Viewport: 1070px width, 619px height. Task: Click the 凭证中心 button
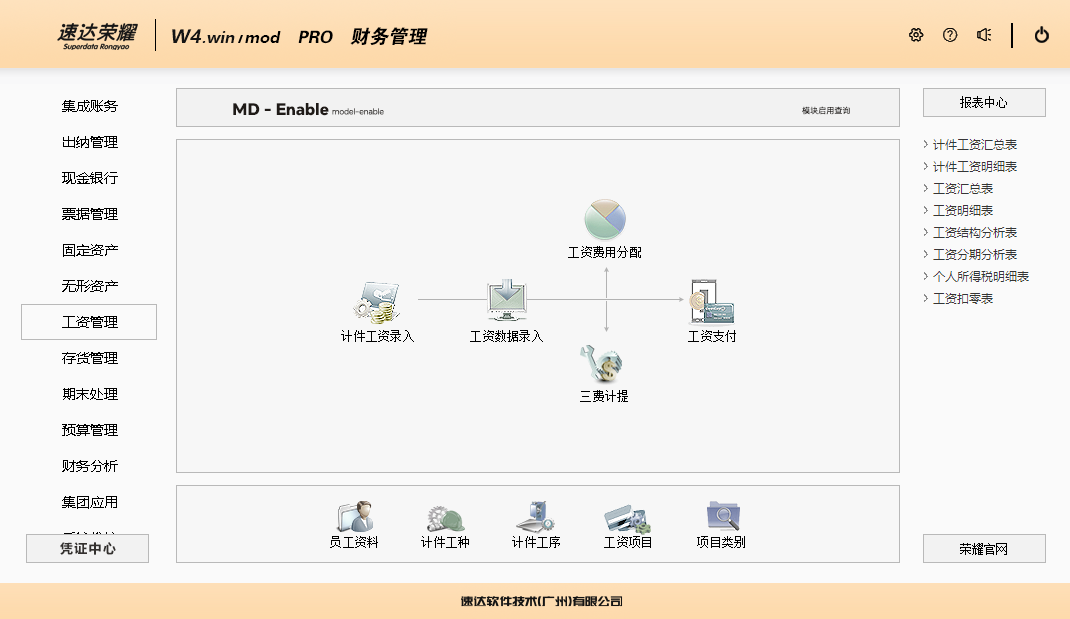point(87,548)
